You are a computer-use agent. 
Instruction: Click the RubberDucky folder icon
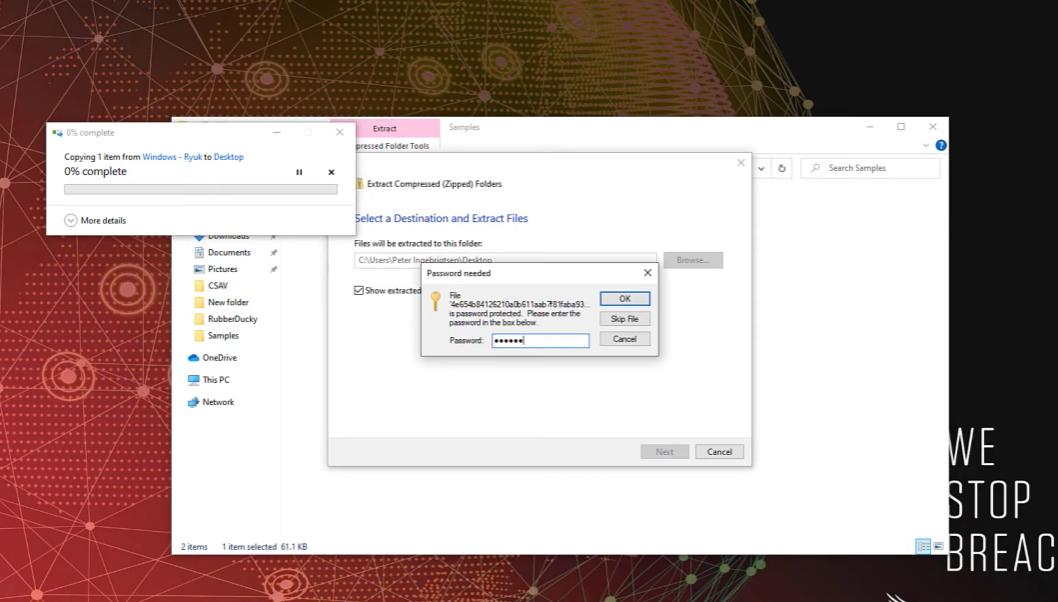tap(199, 319)
